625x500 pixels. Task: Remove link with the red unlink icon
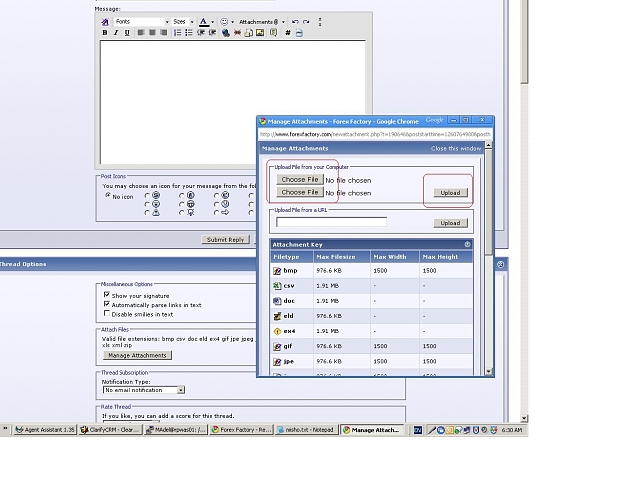(x=237, y=33)
